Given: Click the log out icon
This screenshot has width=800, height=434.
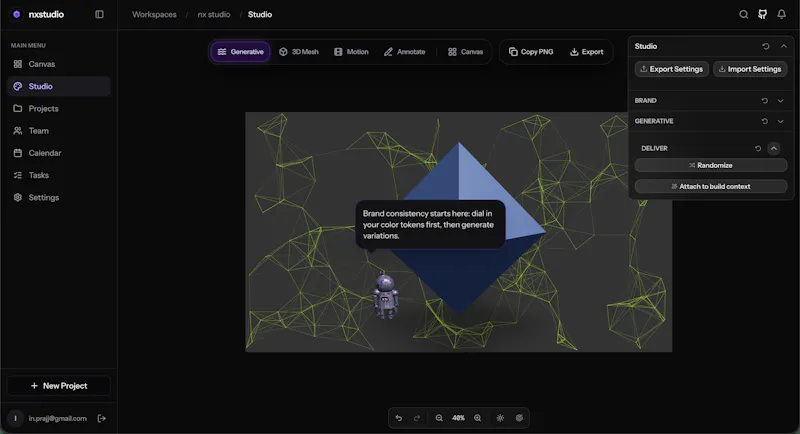Looking at the screenshot, I should tap(102, 418).
